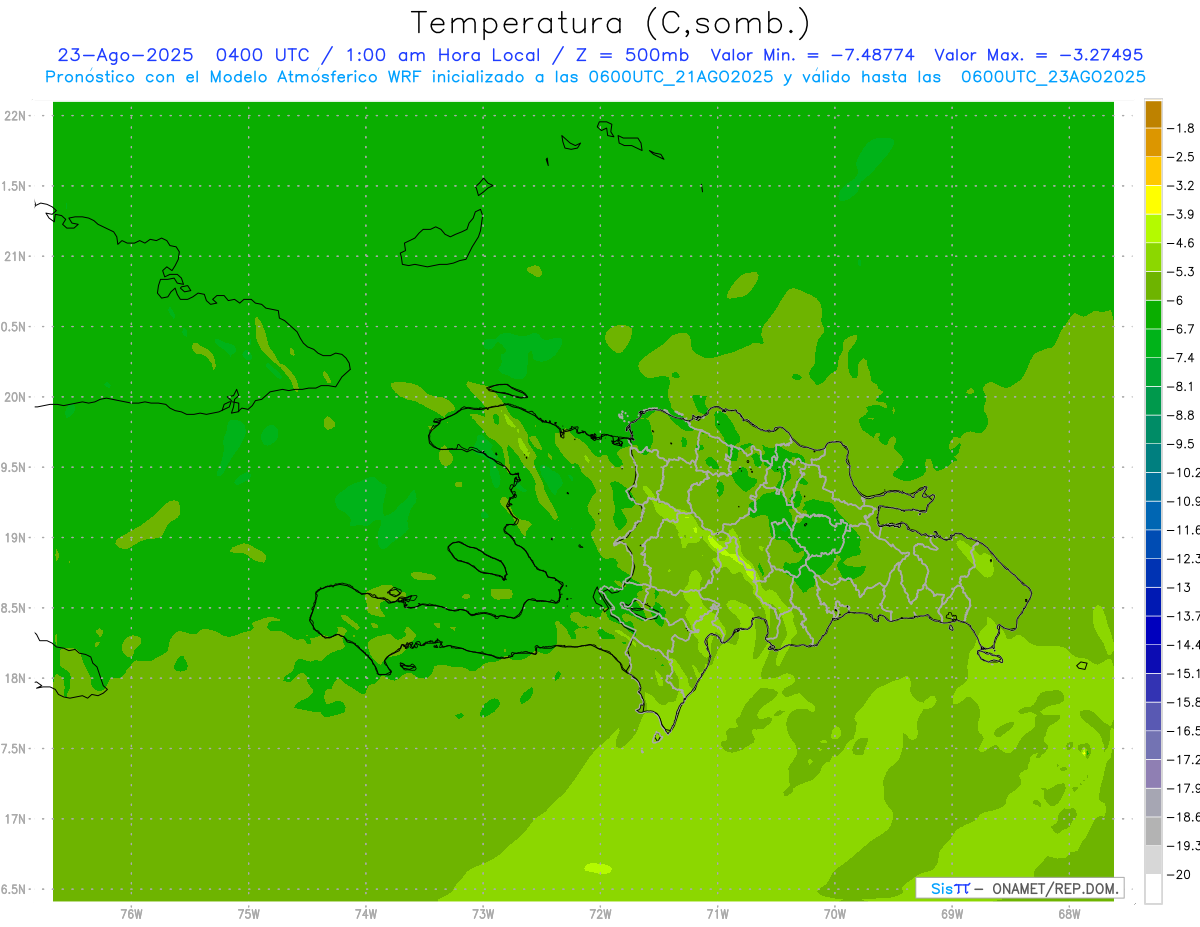The height and width of the screenshot is (927, 1200).
Task: Click the '21N' latitude label
Action: (x=15, y=257)
